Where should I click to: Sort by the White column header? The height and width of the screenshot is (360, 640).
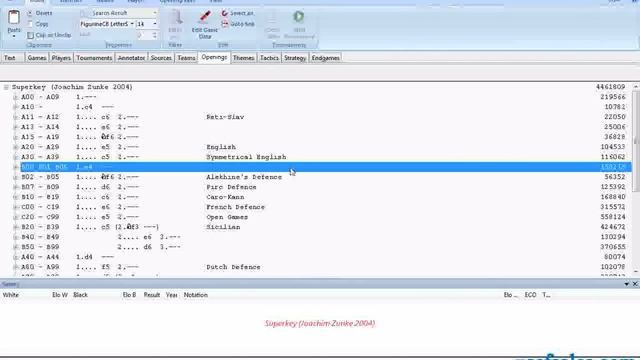tap(11, 295)
